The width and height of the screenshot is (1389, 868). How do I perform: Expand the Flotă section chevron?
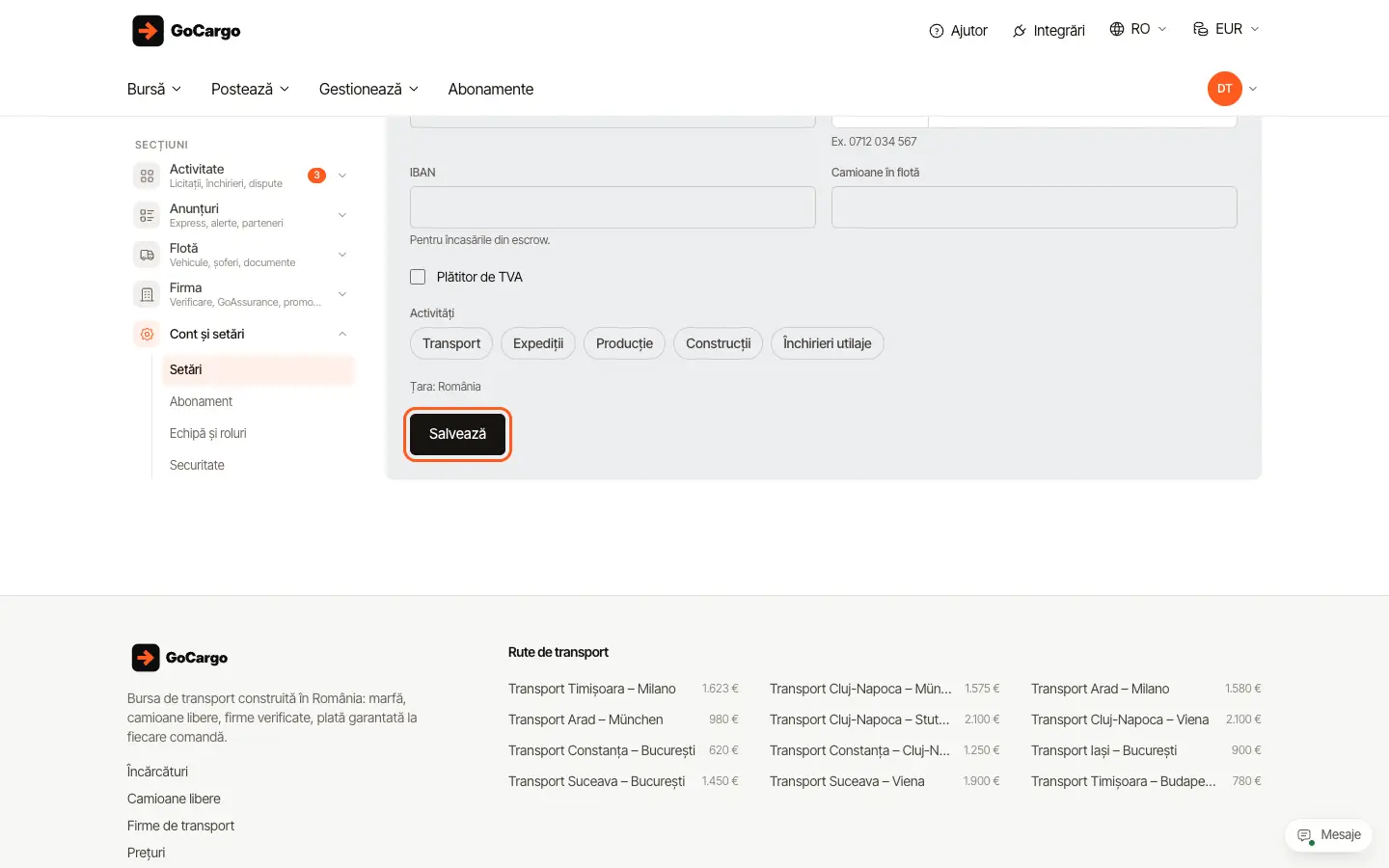[x=342, y=255]
